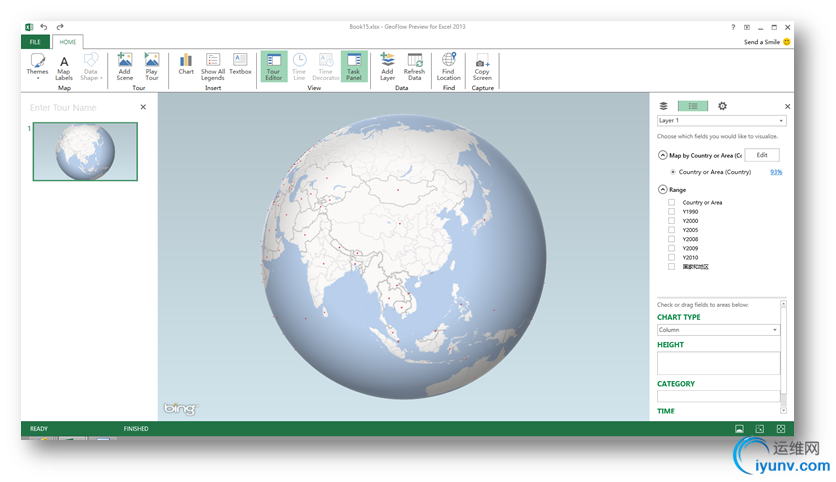This screenshot has height=482, width=836.
Task: Copy Screen to the clipboard
Action: tap(482, 67)
